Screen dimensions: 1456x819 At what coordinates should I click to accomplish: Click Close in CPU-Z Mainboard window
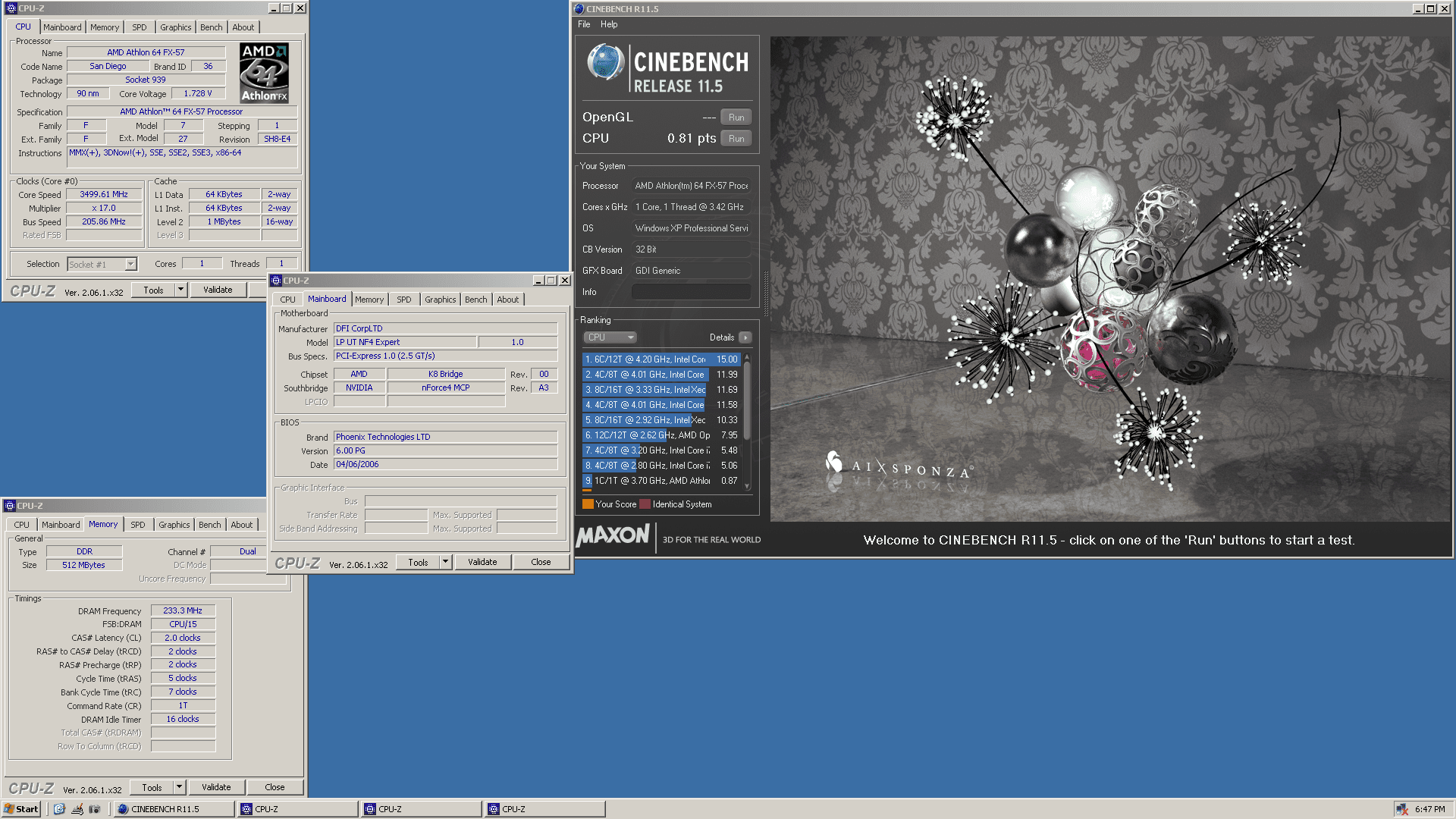coord(541,562)
